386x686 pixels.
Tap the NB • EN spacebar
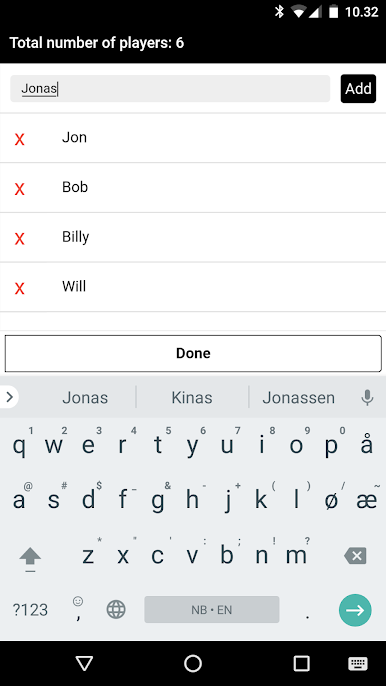(x=212, y=609)
